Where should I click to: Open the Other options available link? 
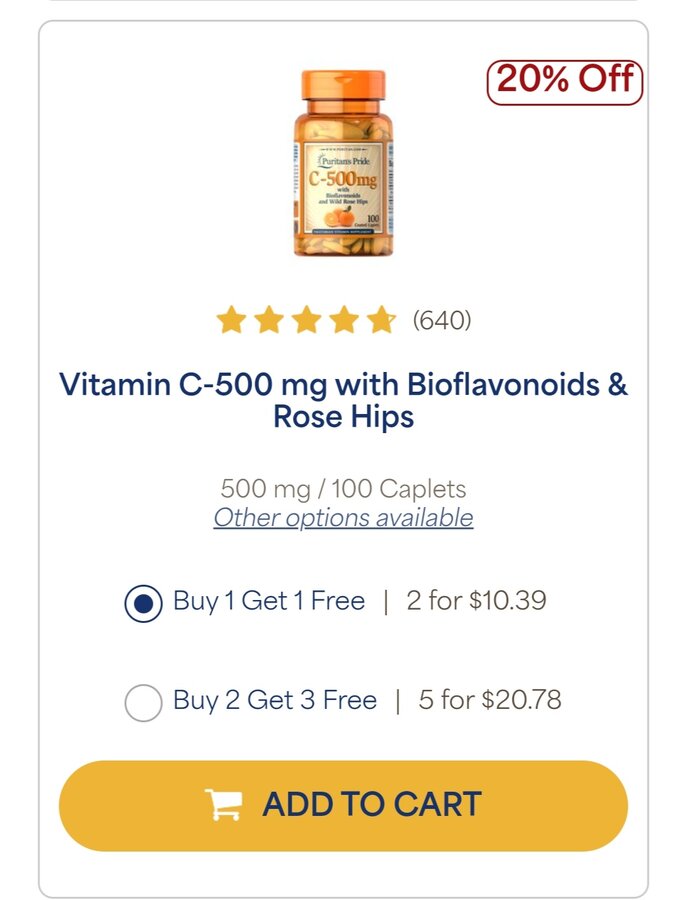click(x=343, y=518)
